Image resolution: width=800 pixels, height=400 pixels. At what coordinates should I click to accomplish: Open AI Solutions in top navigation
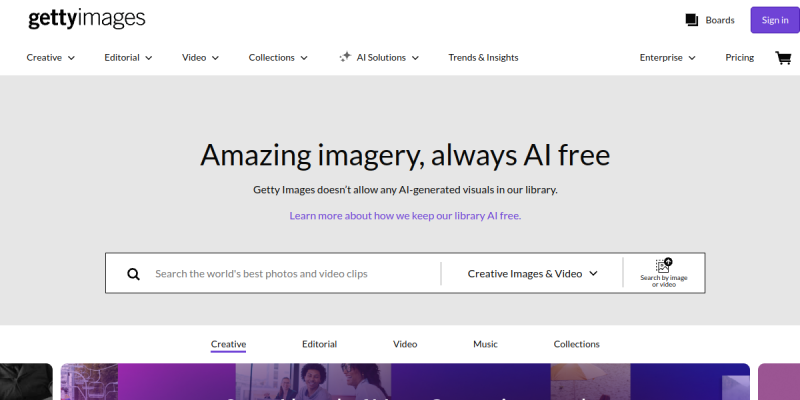tap(381, 58)
